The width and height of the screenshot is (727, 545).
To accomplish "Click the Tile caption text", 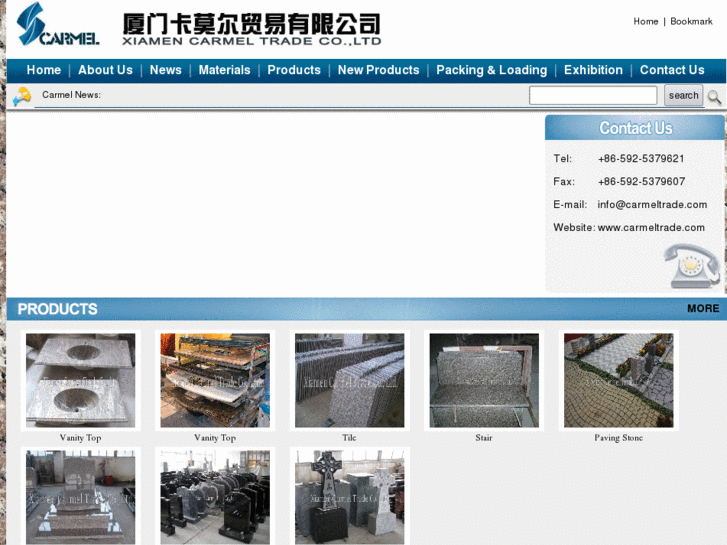I will tap(349, 438).
